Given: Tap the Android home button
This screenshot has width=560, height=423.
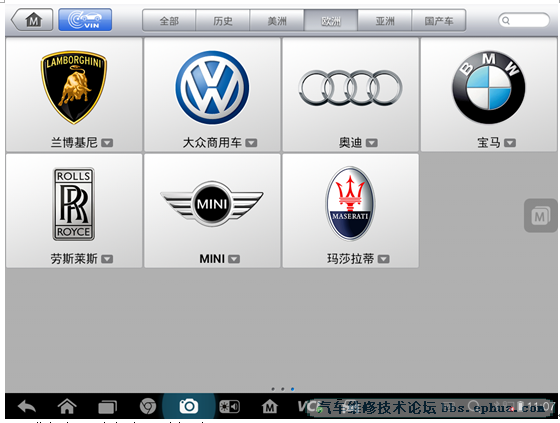Looking at the screenshot, I should point(67,406).
